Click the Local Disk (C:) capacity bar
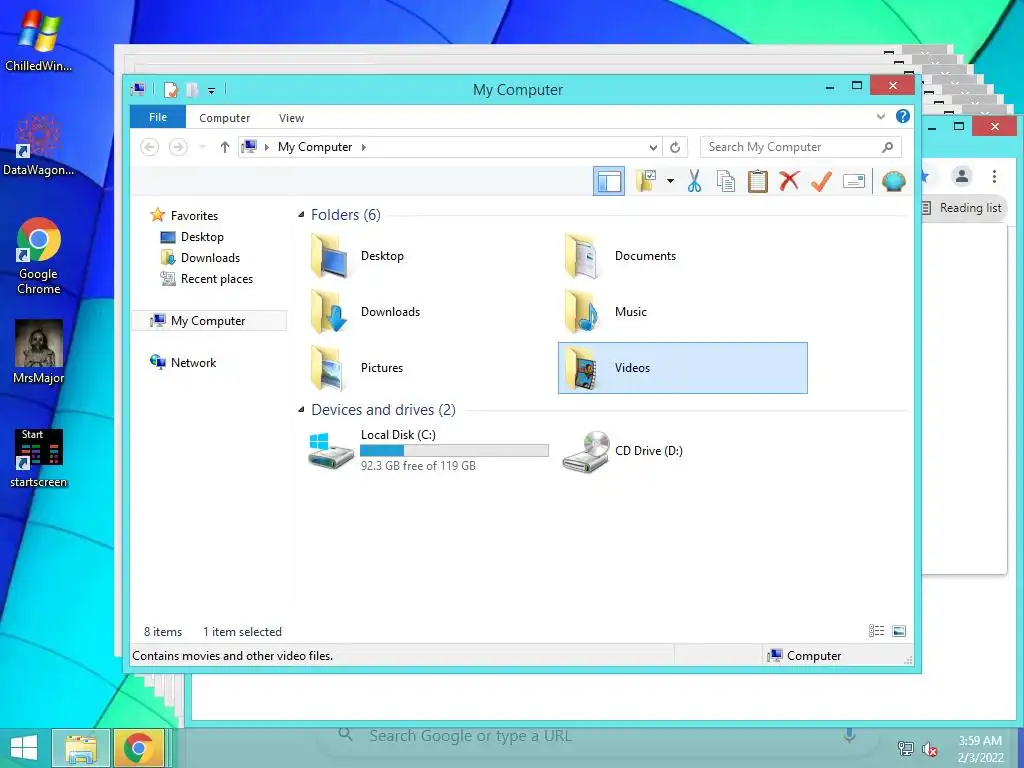Screen dimensions: 1024x768 pos(454,450)
